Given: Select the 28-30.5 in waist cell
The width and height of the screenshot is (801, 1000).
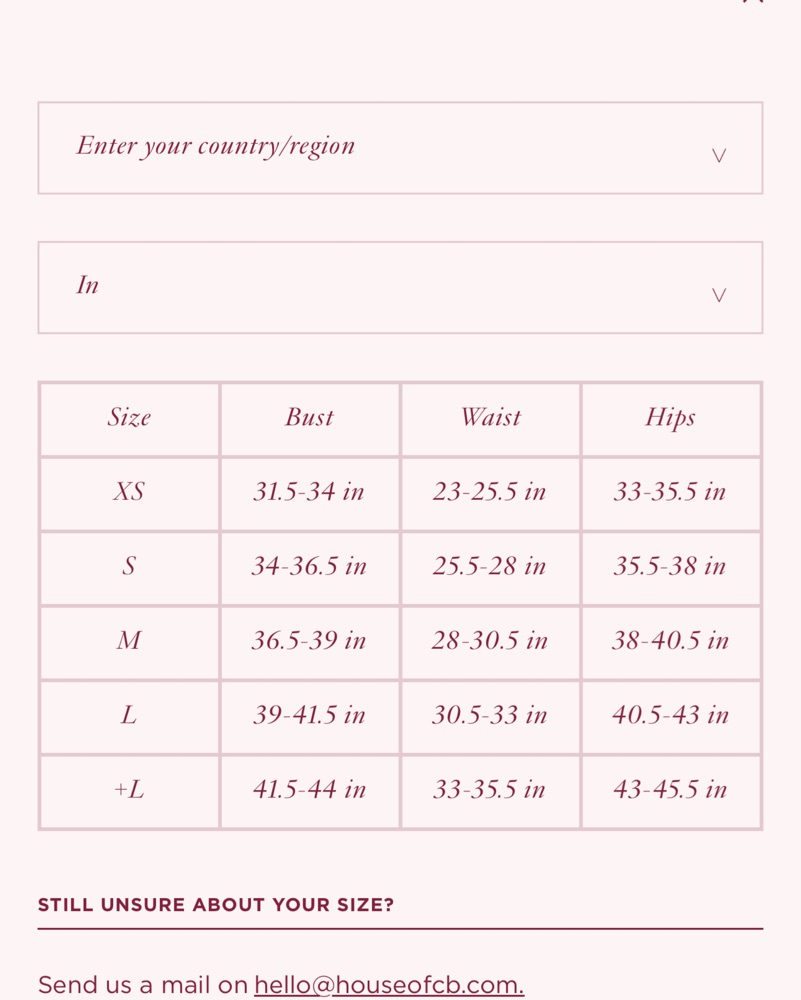Looking at the screenshot, I should click(x=490, y=643).
